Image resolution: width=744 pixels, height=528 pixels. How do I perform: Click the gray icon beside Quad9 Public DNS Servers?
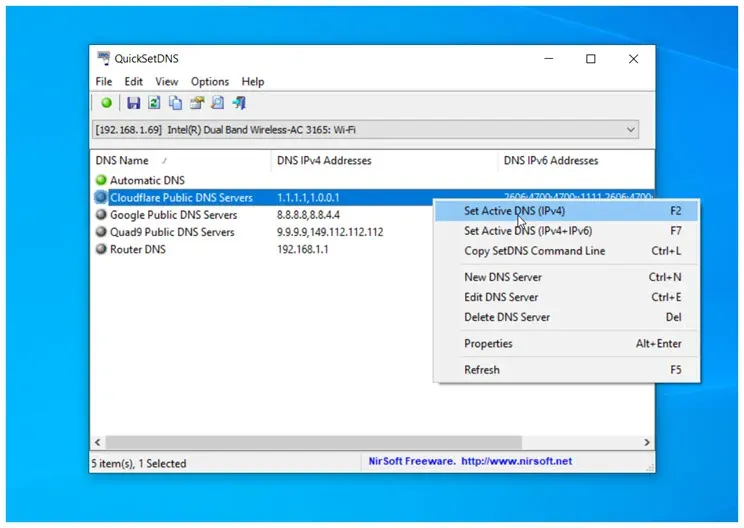[101, 232]
